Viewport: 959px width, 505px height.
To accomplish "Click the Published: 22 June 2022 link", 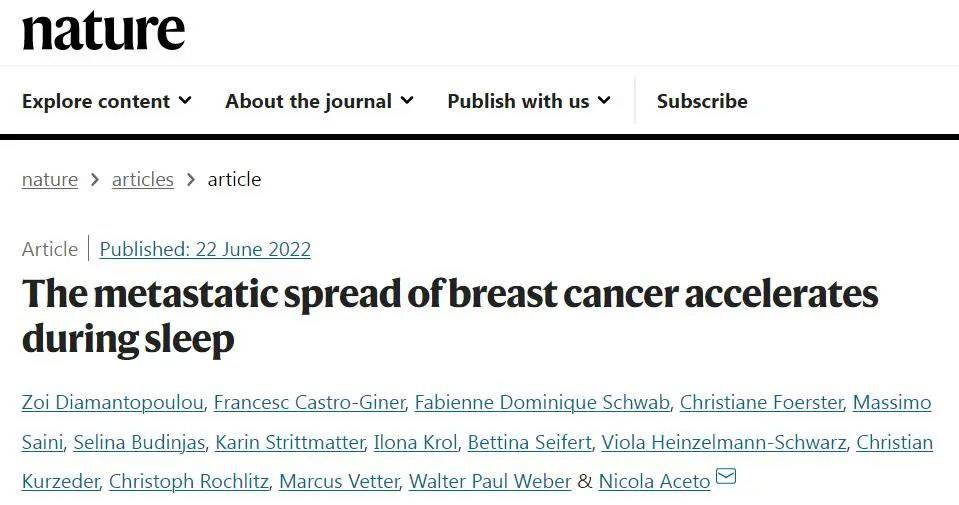I will tap(205, 249).
